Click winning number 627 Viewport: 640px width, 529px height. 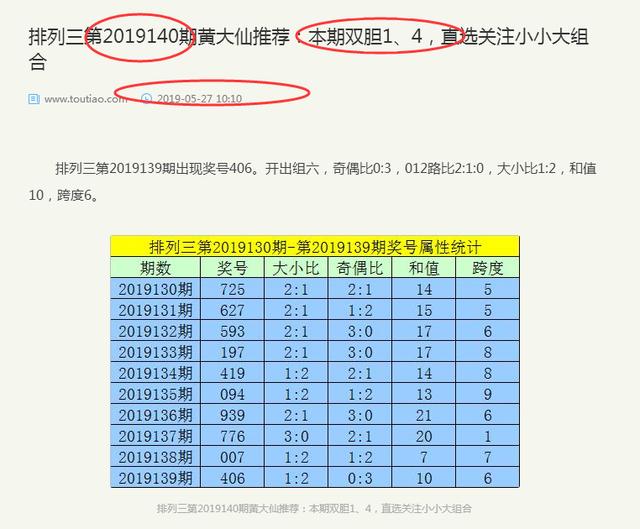pos(232,310)
